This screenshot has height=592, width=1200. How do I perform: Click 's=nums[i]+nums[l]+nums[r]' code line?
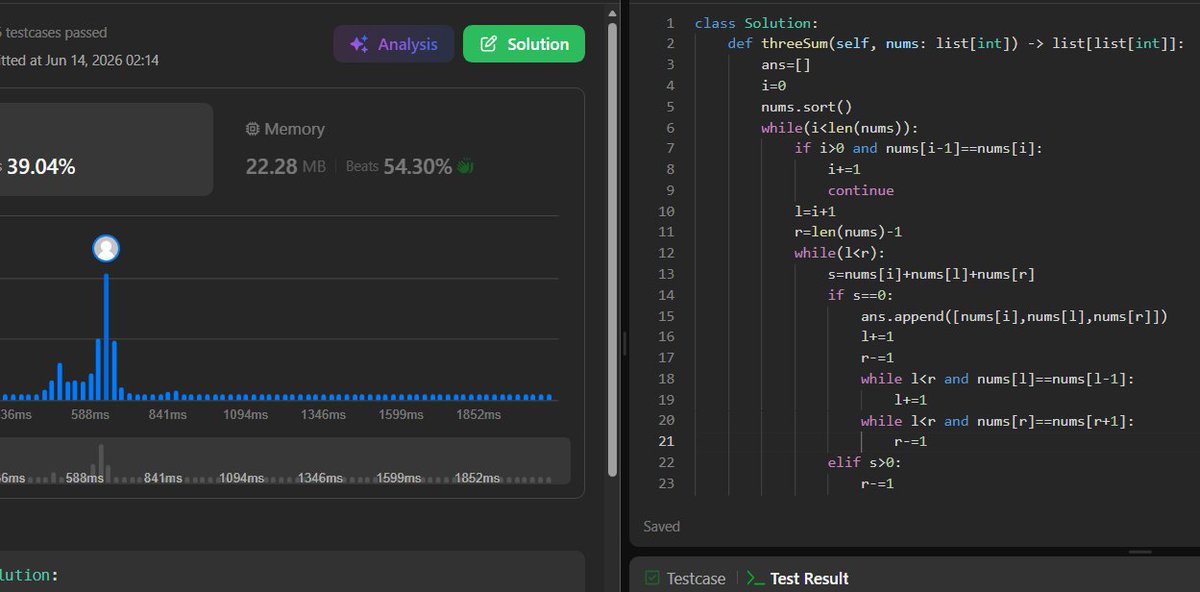931,274
